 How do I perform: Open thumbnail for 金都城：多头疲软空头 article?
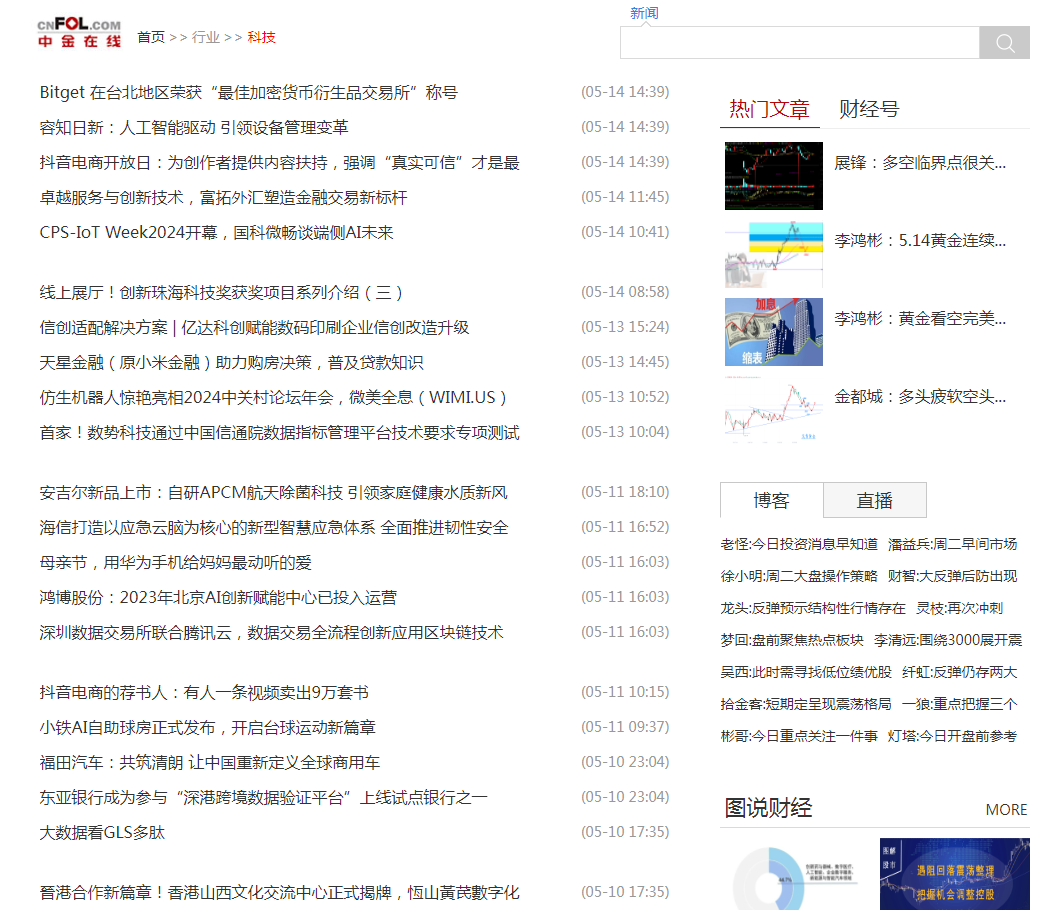tap(774, 409)
